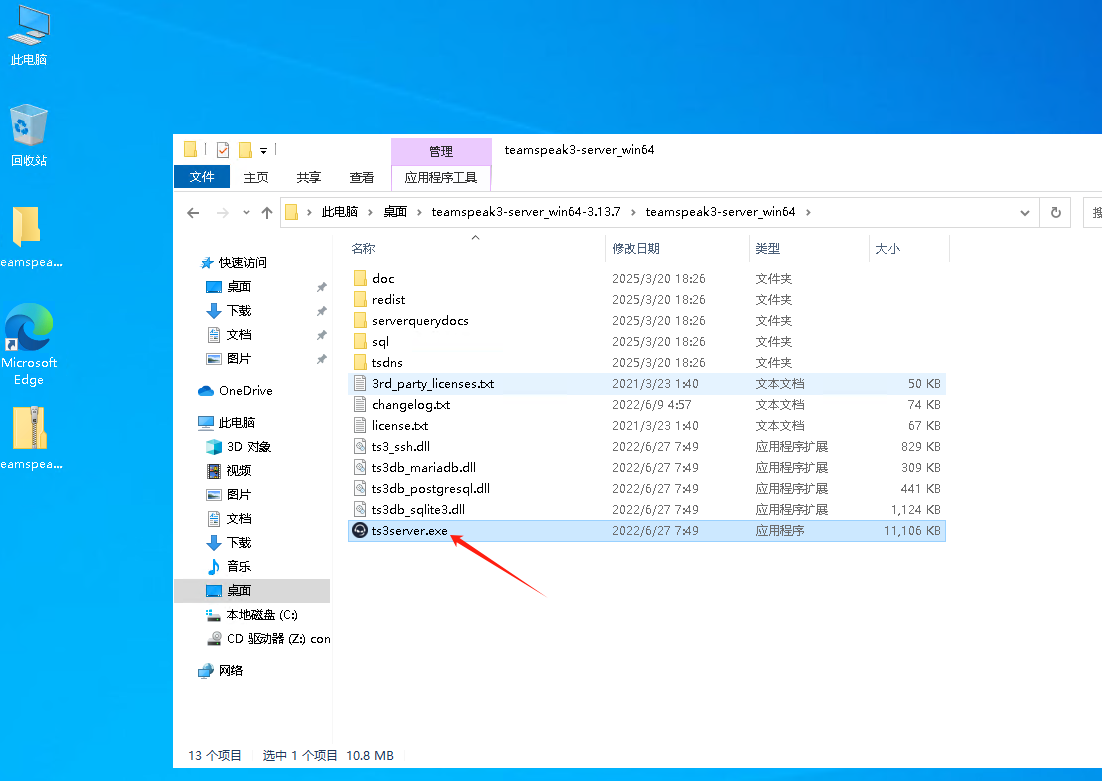Screen dimensions: 1102x781
Task: Open the recent locations dropdown arrow
Action: [x=246, y=212]
